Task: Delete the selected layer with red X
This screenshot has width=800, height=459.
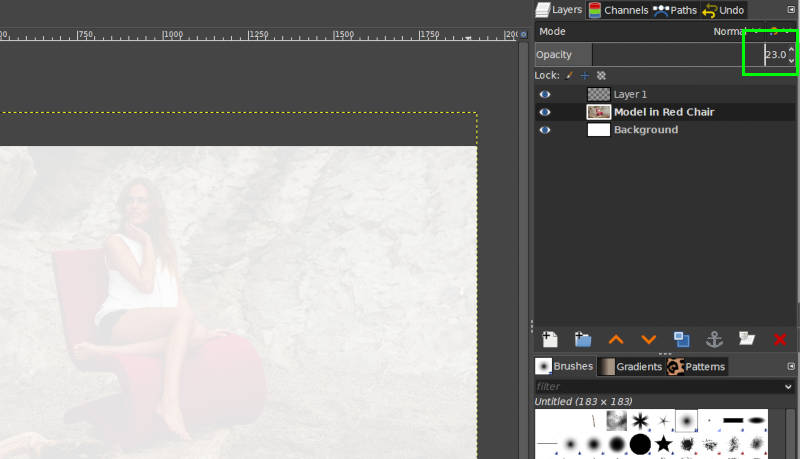Action: [780, 339]
